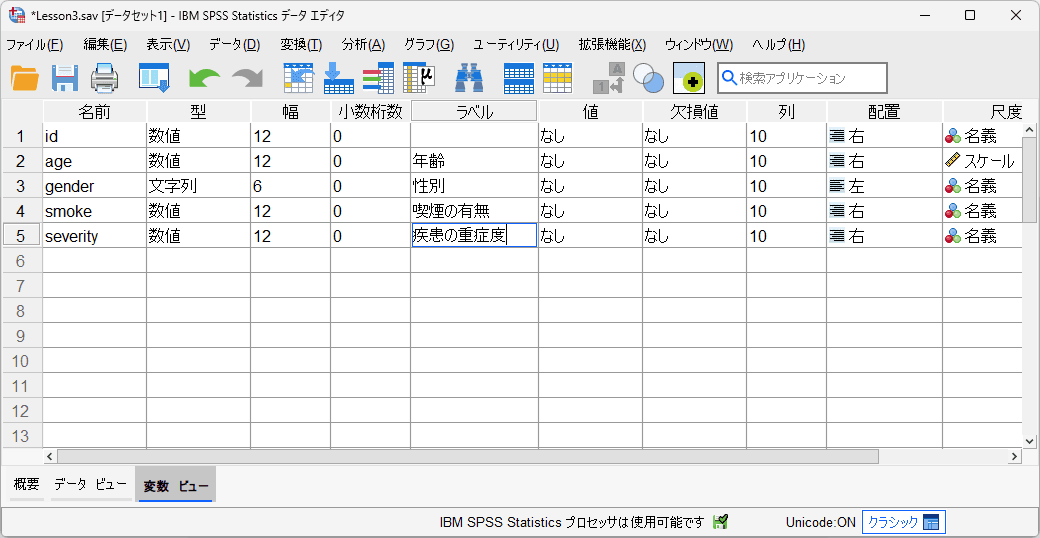Click the horizontal scrollbar left arrow

tap(49, 456)
